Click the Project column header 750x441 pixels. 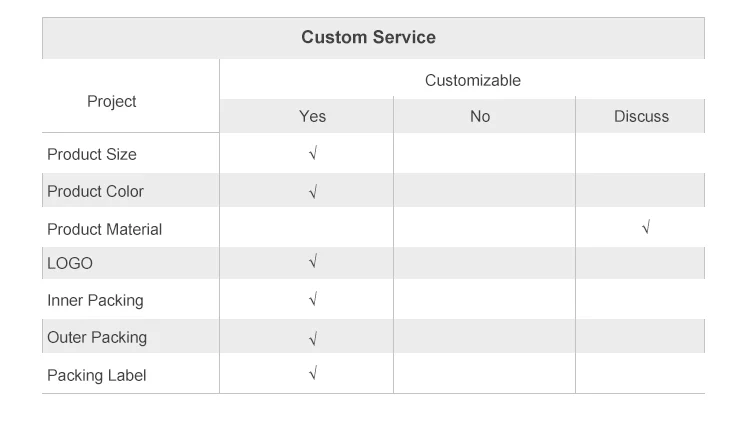112,102
